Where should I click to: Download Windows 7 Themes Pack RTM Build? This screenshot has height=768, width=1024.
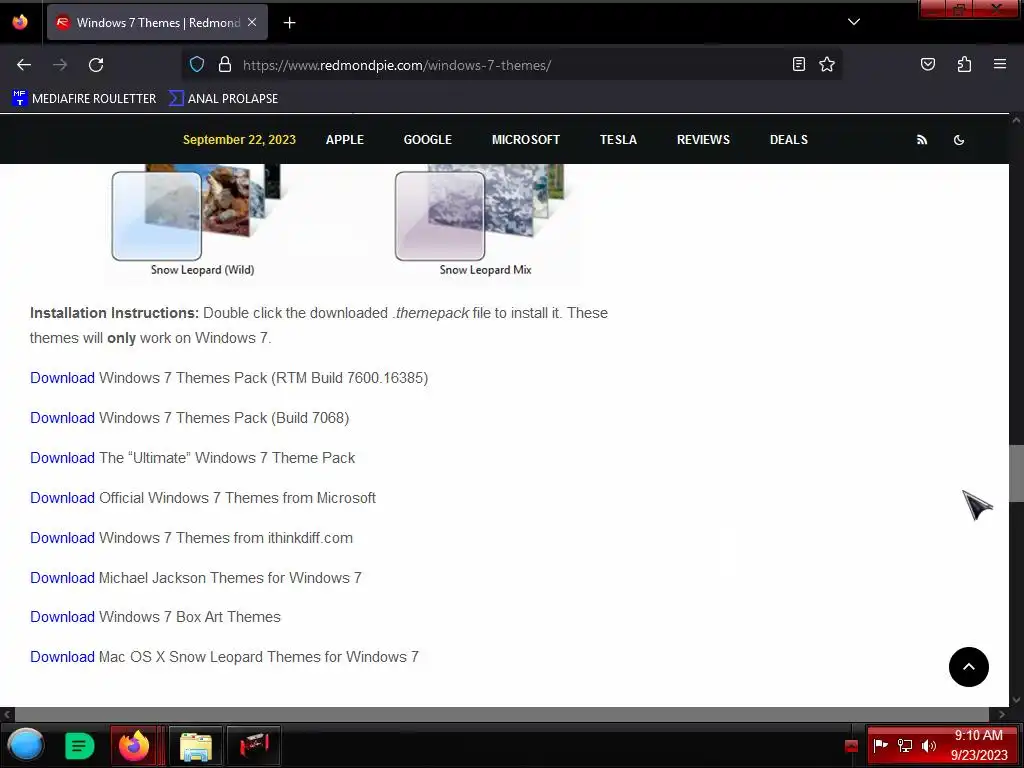tap(62, 378)
